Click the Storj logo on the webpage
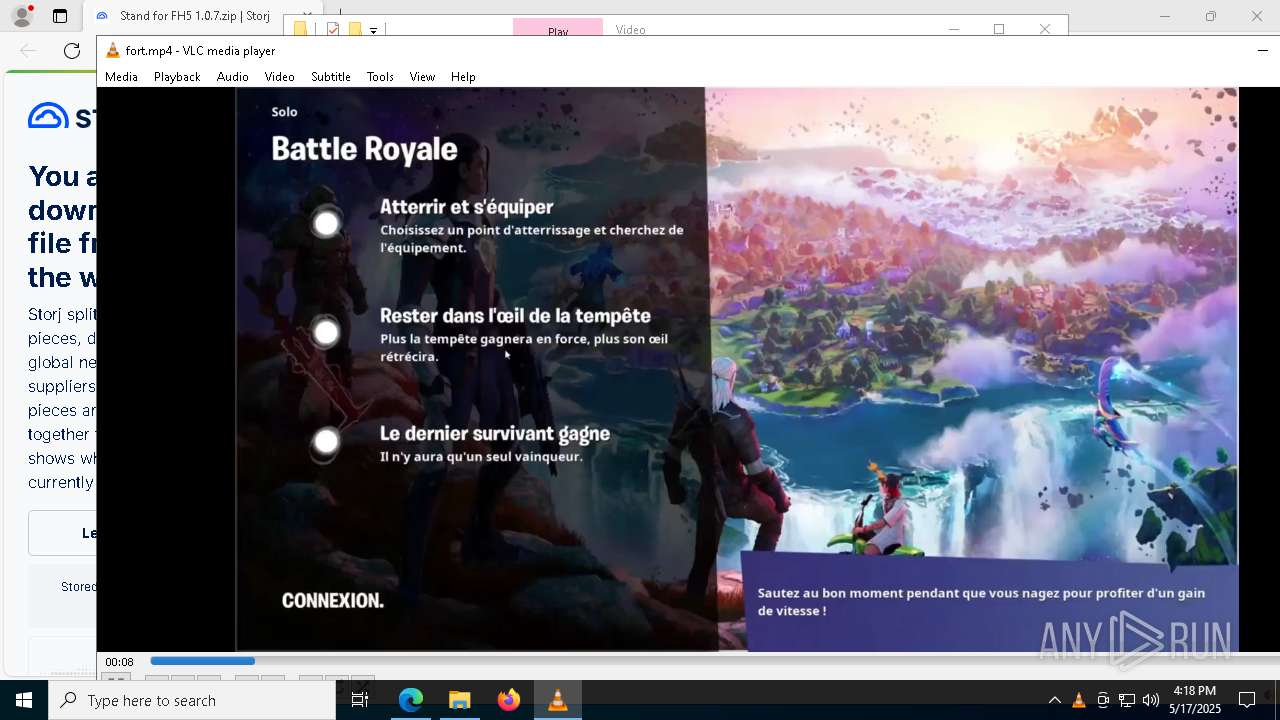Viewport: 1280px width, 720px height. (x=62, y=116)
